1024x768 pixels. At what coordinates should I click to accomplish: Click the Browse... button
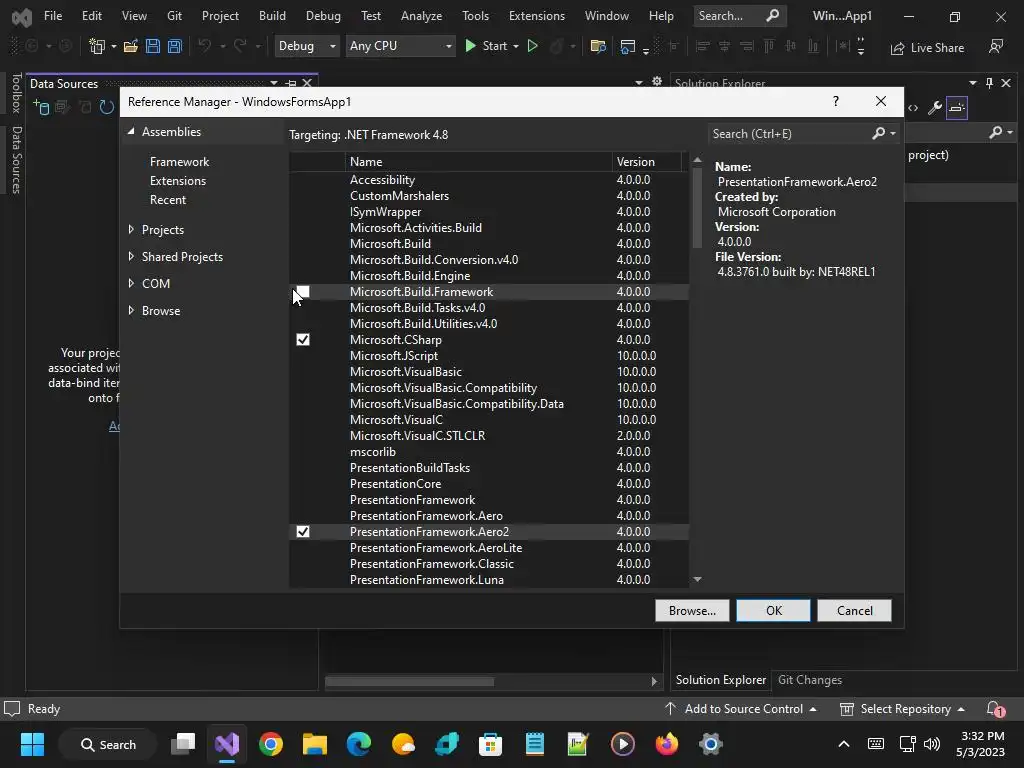pyautogui.click(x=692, y=611)
